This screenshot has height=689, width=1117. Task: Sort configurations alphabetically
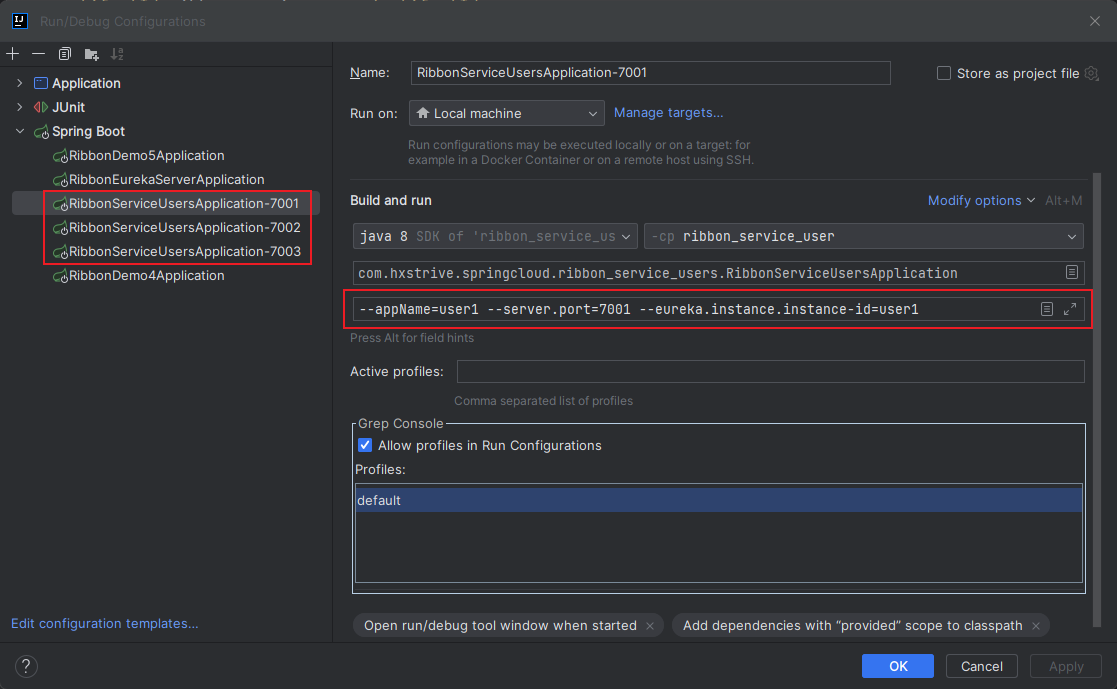[x=118, y=53]
